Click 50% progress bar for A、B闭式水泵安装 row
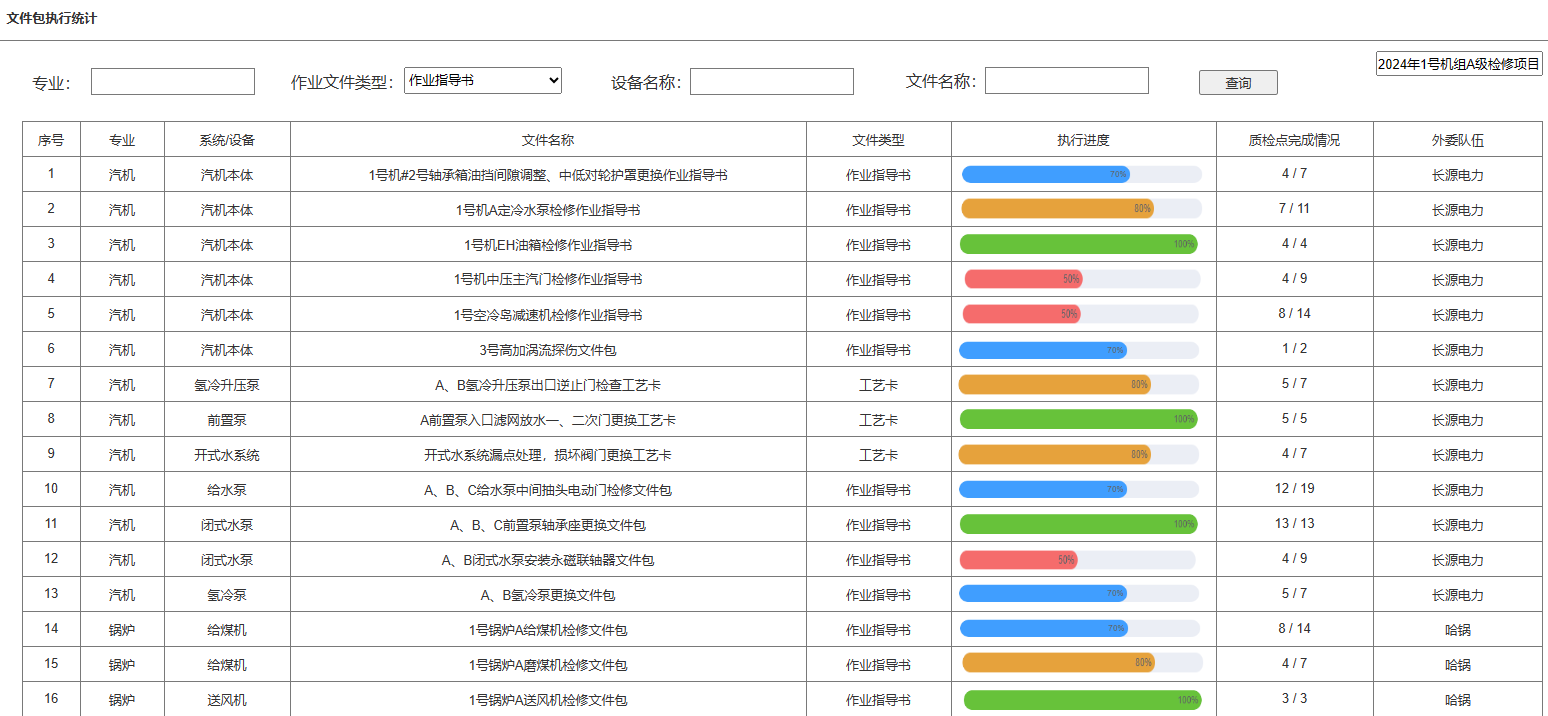Image resolution: width=1548 pixels, height=716 pixels. [1077, 560]
